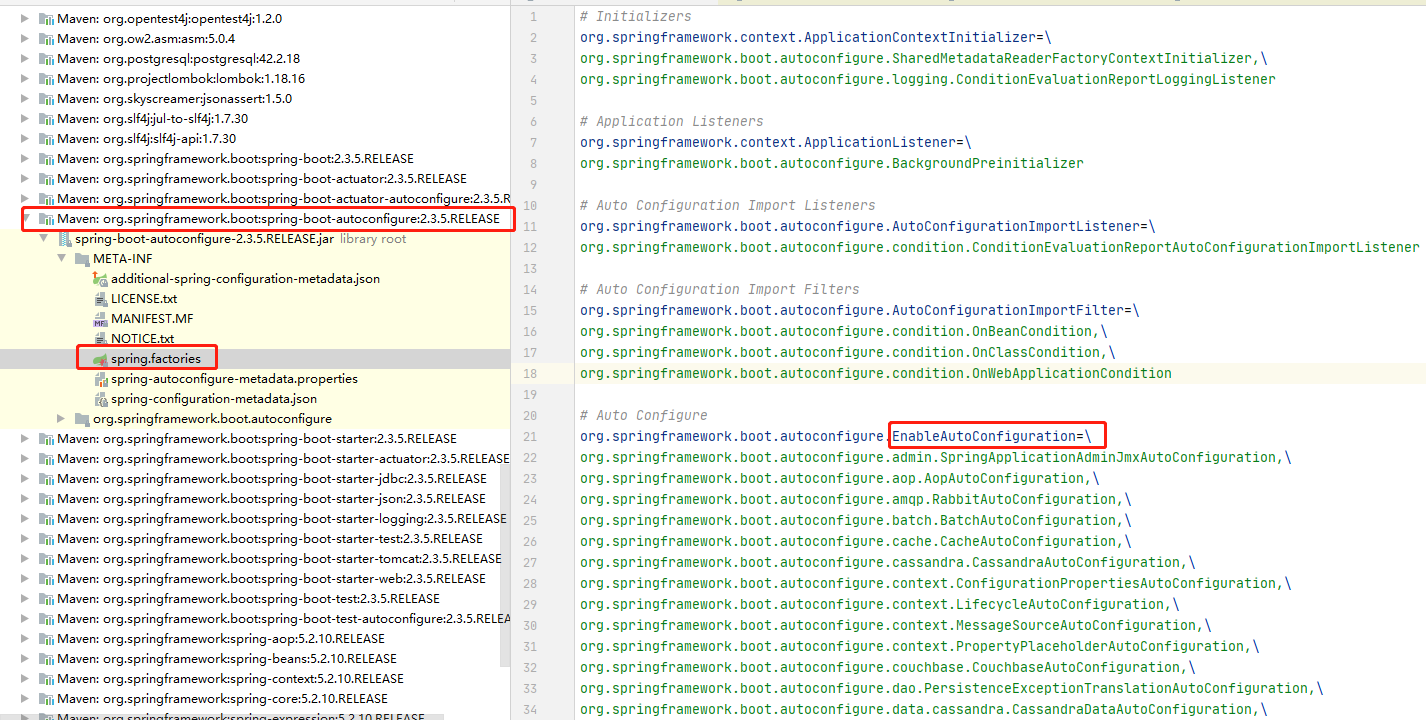
Task: Click the LICENSE.txt file icon
Action: tap(100, 299)
